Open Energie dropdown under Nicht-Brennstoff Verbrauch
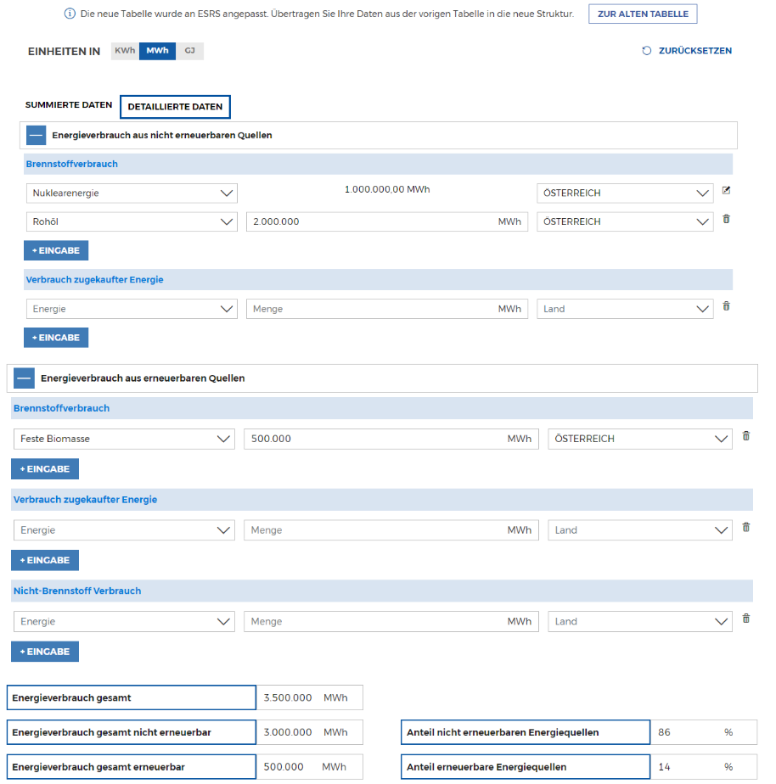This screenshot has height=784, width=776. (124, 622)
